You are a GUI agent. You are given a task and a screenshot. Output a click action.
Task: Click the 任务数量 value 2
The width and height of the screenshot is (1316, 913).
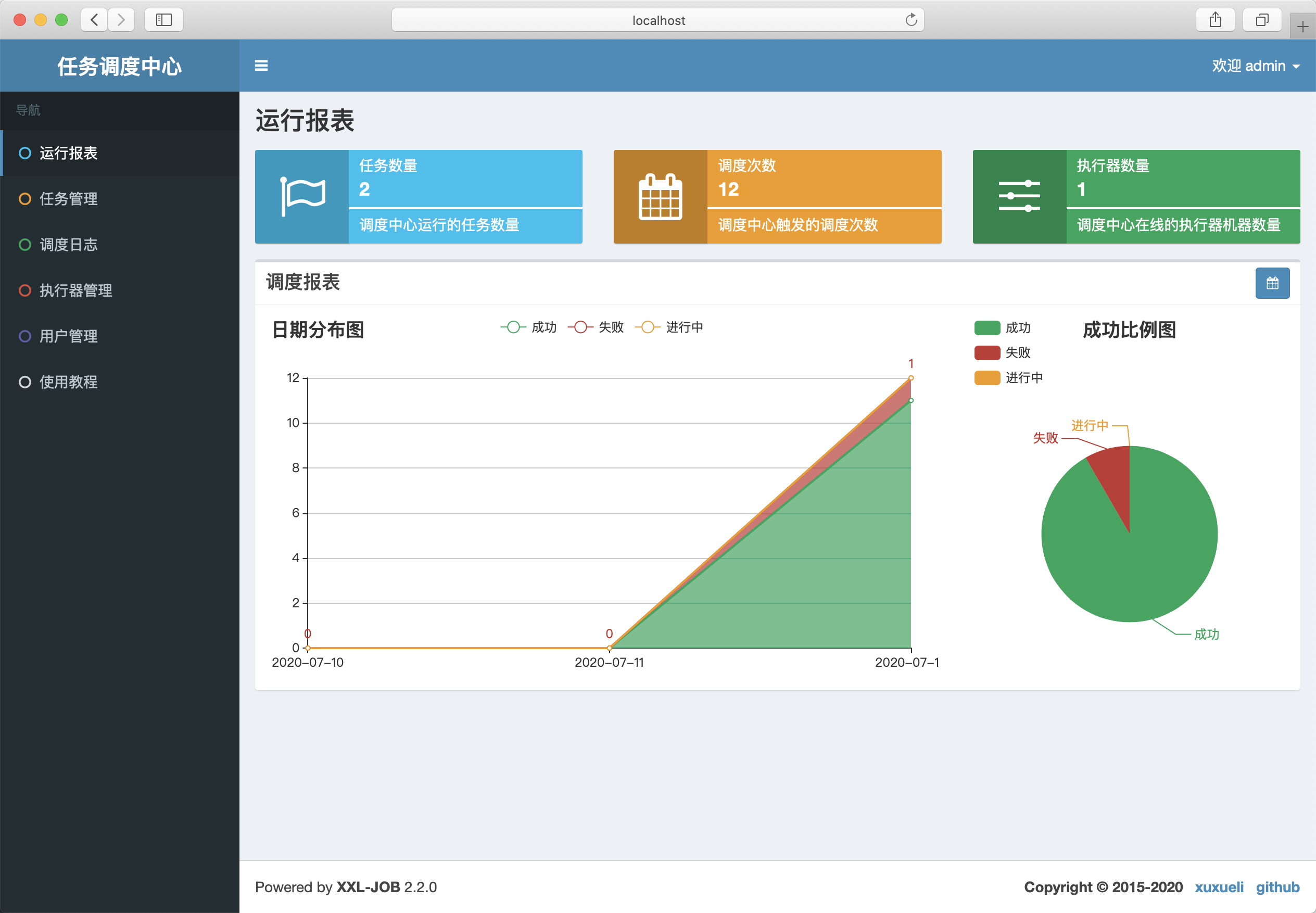pyautogui.click(x=364, y=189)
